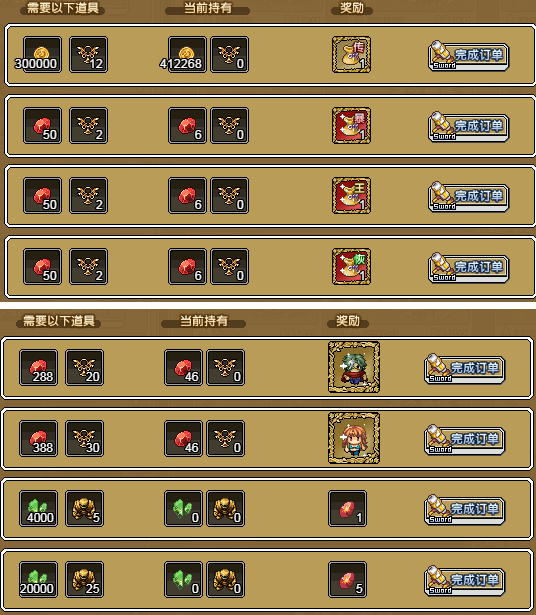This screenshot has height=615, width=536.
Task: Select the ruby reward showing quantity 5
Action: coord(347,579)
